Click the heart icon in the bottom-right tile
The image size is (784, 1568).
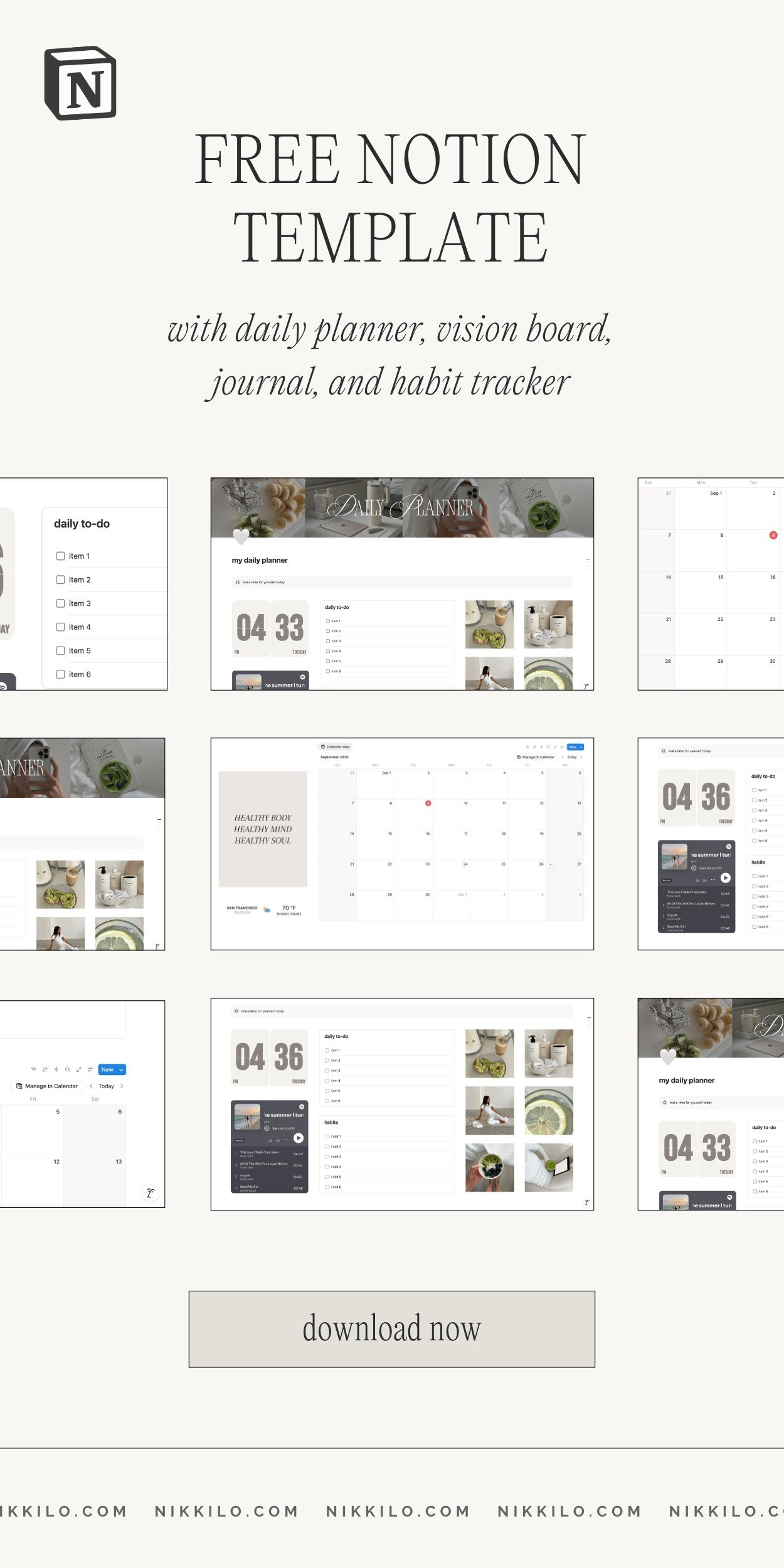tap(669, 1057)
